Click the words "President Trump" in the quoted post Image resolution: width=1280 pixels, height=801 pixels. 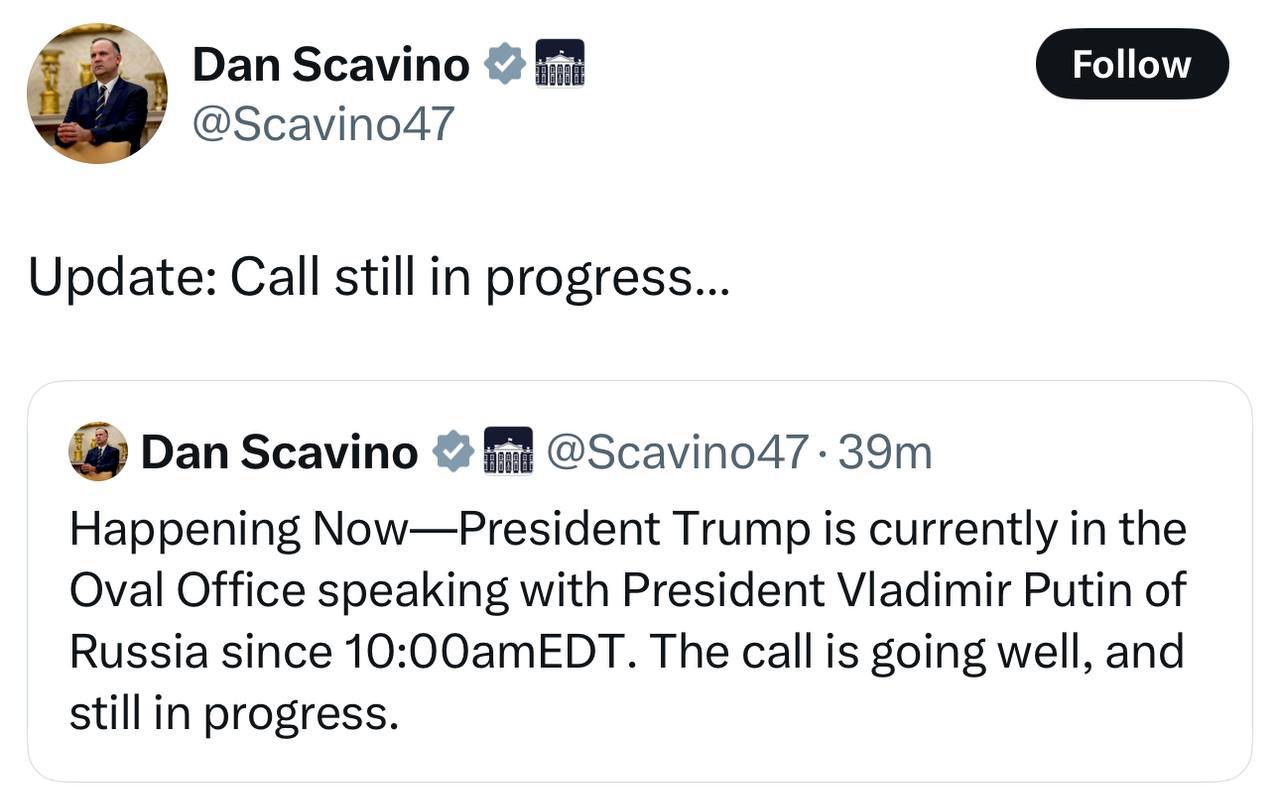click(x=635, y=530)
